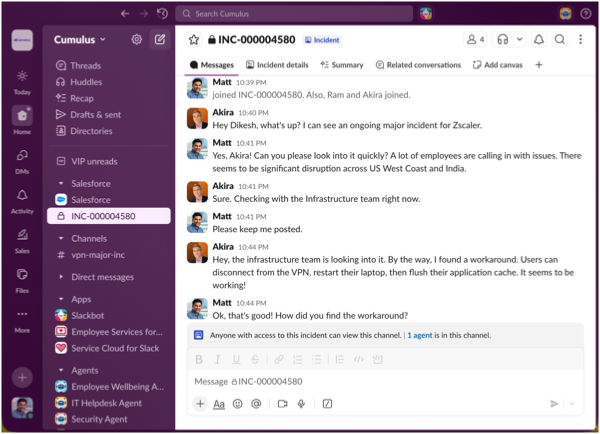Select the Add canvas tab
The width and height of the screenshot is (600, 434).
point(497,65)
